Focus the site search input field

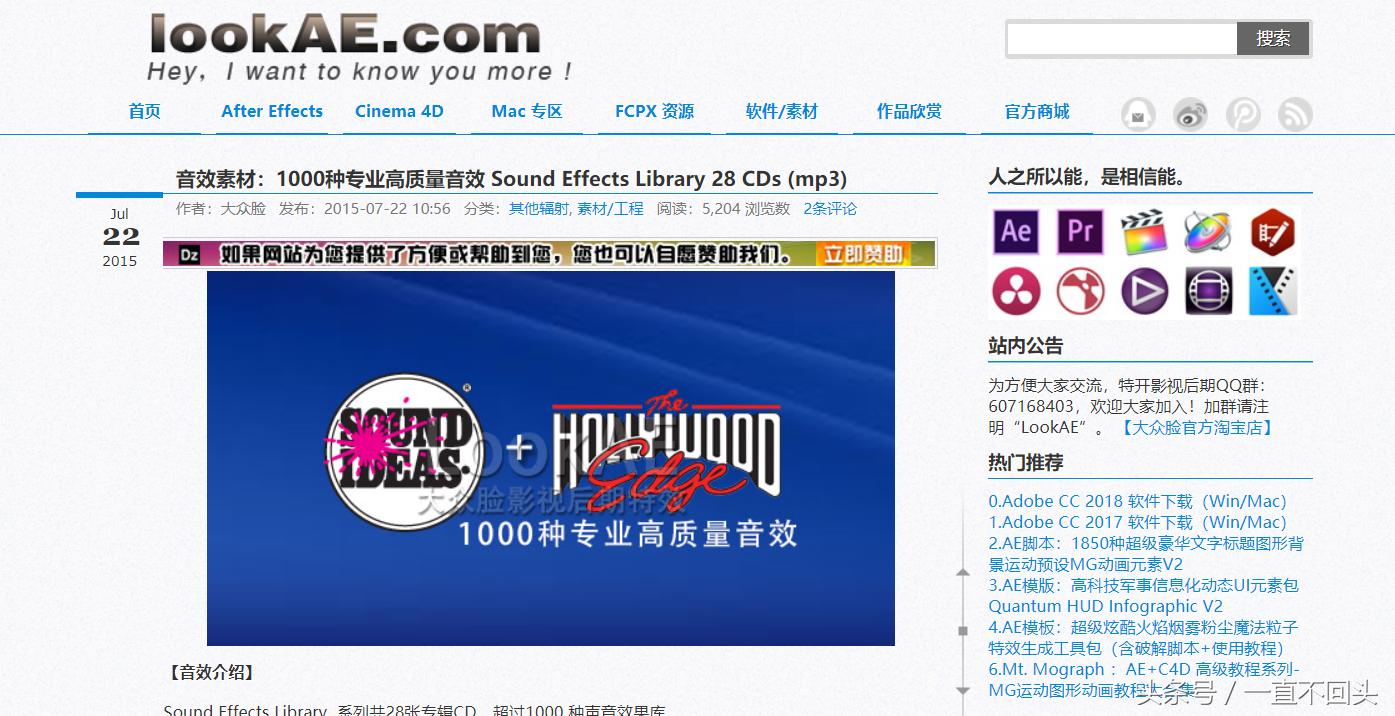1122,39
